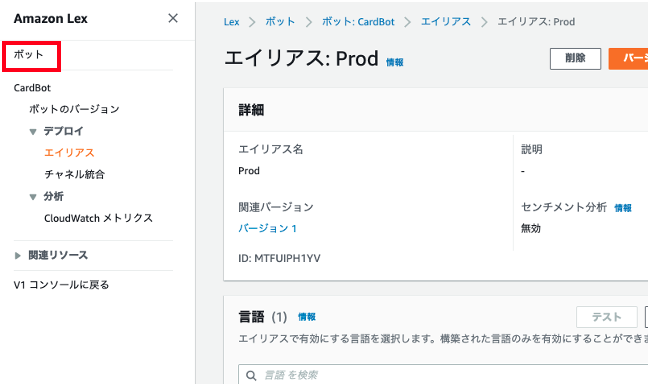
Task: Click V1 コンソールに戻る link
Action: click(61, 285)
